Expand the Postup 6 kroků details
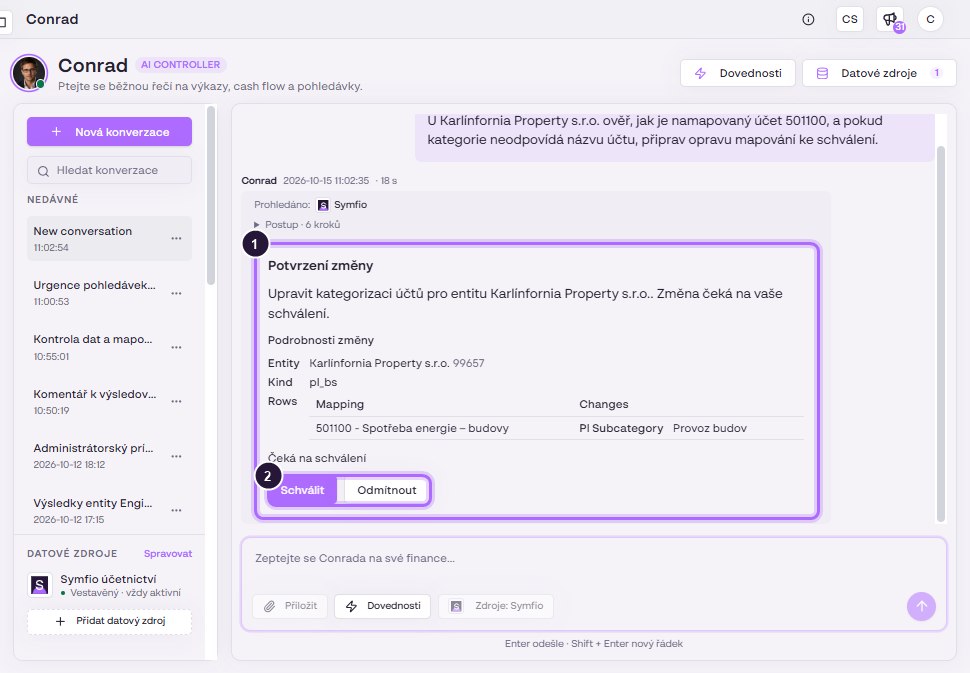 click(x=298, y=225)
